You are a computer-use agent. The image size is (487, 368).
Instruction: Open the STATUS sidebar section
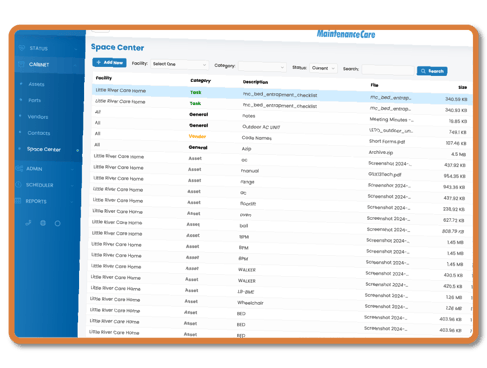[x=39, y=48]
